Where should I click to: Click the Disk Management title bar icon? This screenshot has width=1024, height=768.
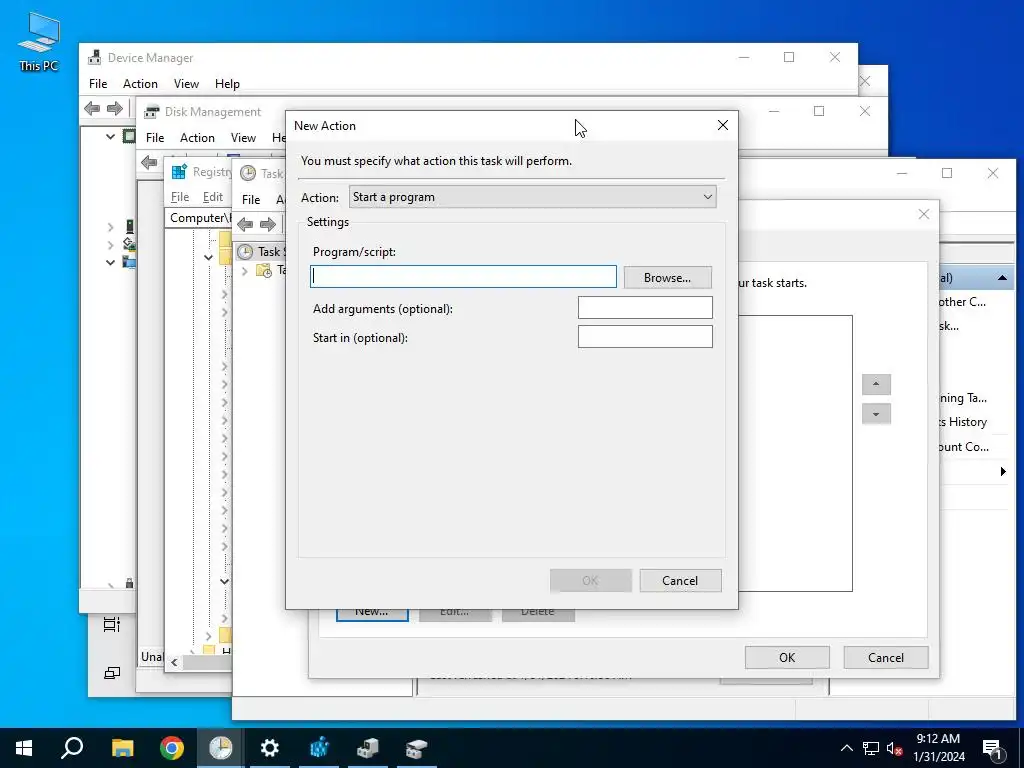pyautogui.click(x=152, y=112)
